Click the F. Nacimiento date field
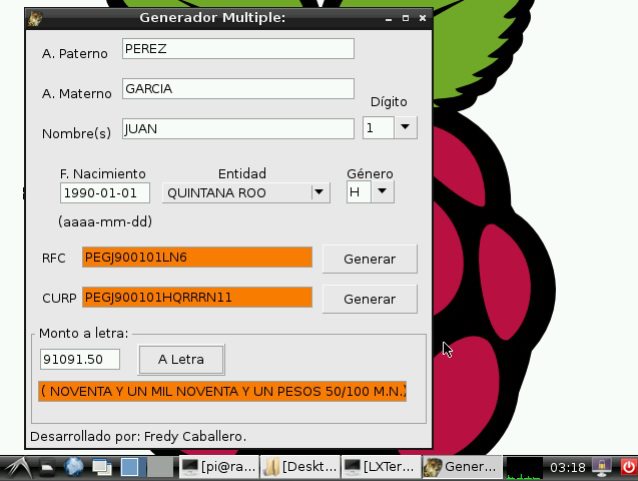The height and width of the screenshot is (481, 638). click(105, 193)
